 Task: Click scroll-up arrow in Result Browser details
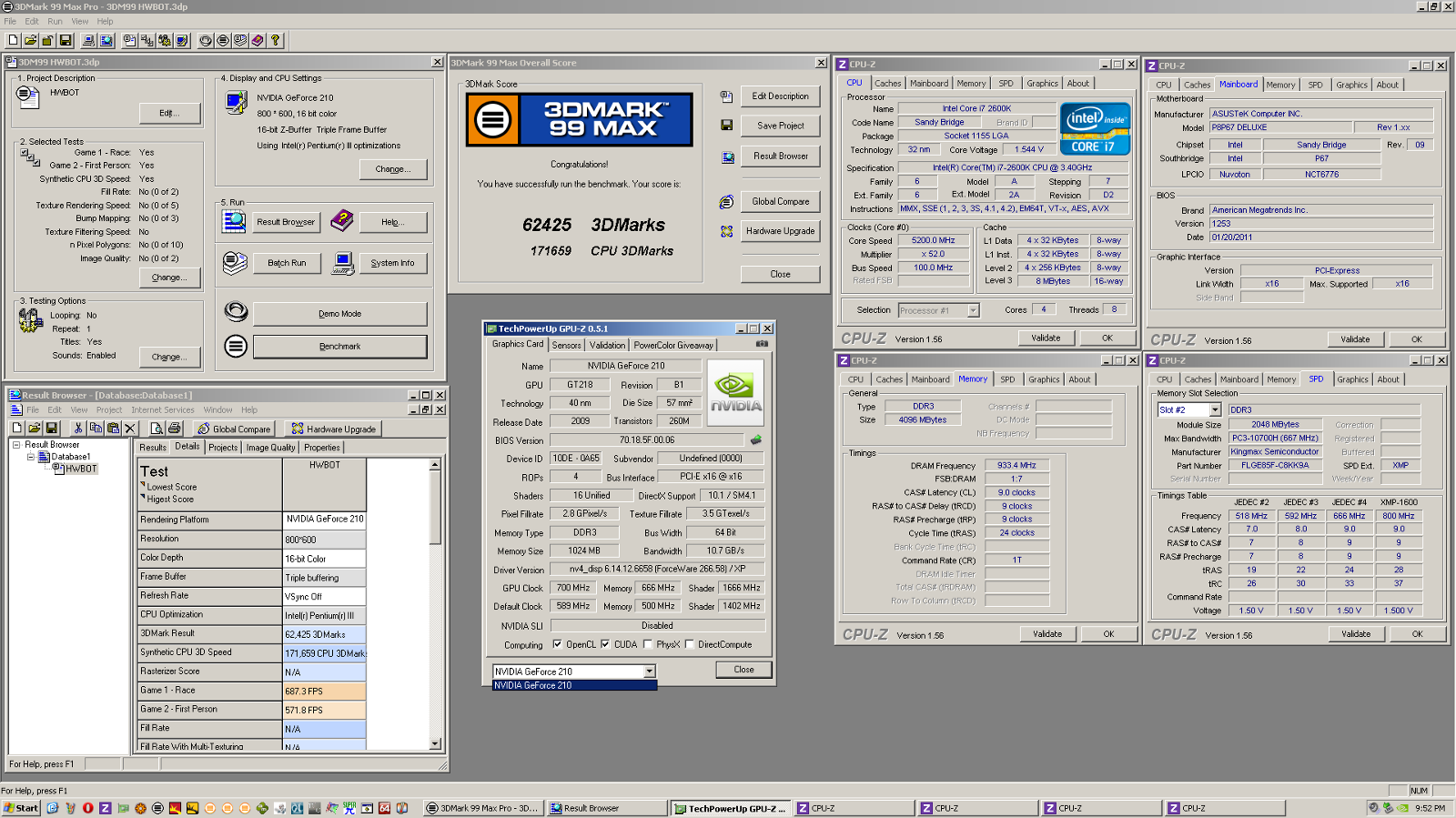tap(435, 465)
